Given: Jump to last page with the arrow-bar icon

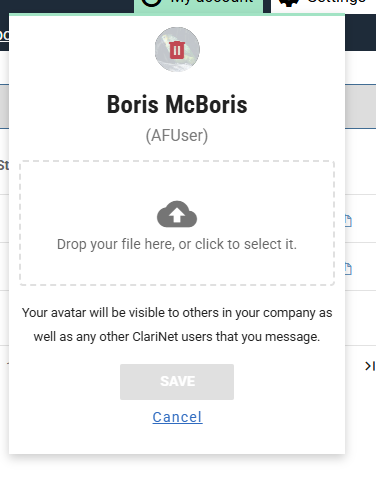Looking at the screenshot, I should pyautogui.click(x=370, y=366).
